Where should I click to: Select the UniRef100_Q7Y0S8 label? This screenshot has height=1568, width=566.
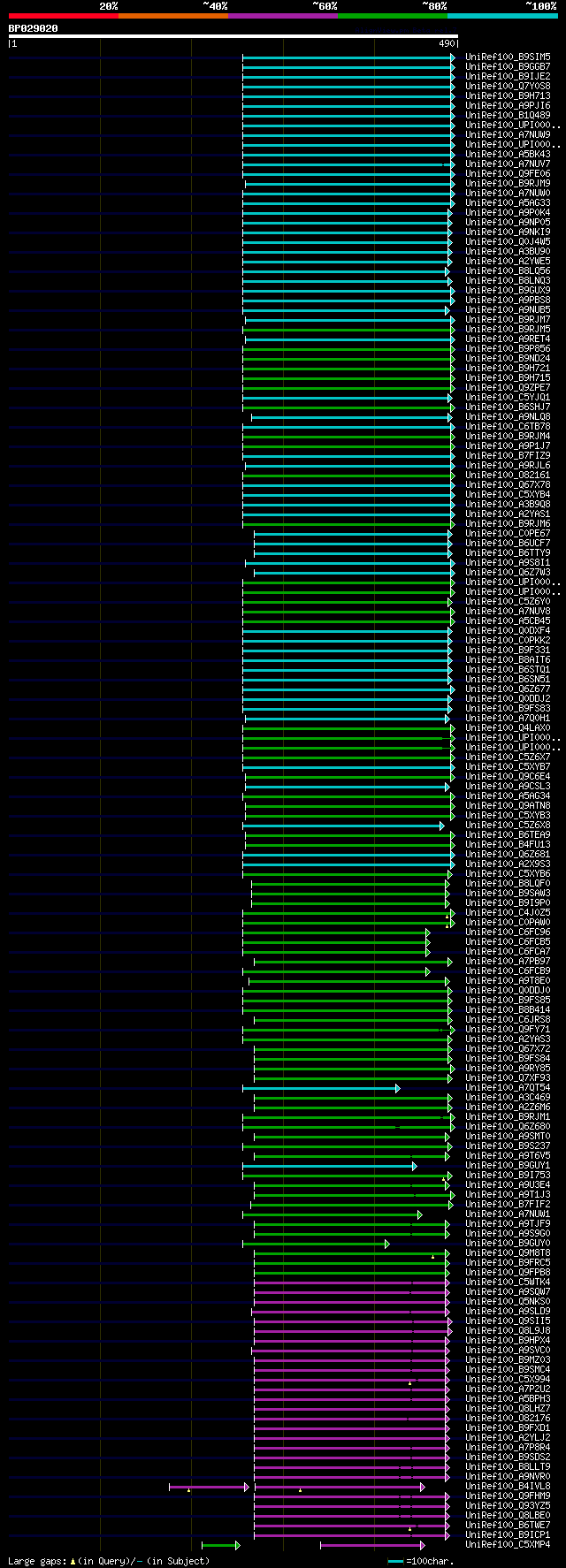click(508, 87)
